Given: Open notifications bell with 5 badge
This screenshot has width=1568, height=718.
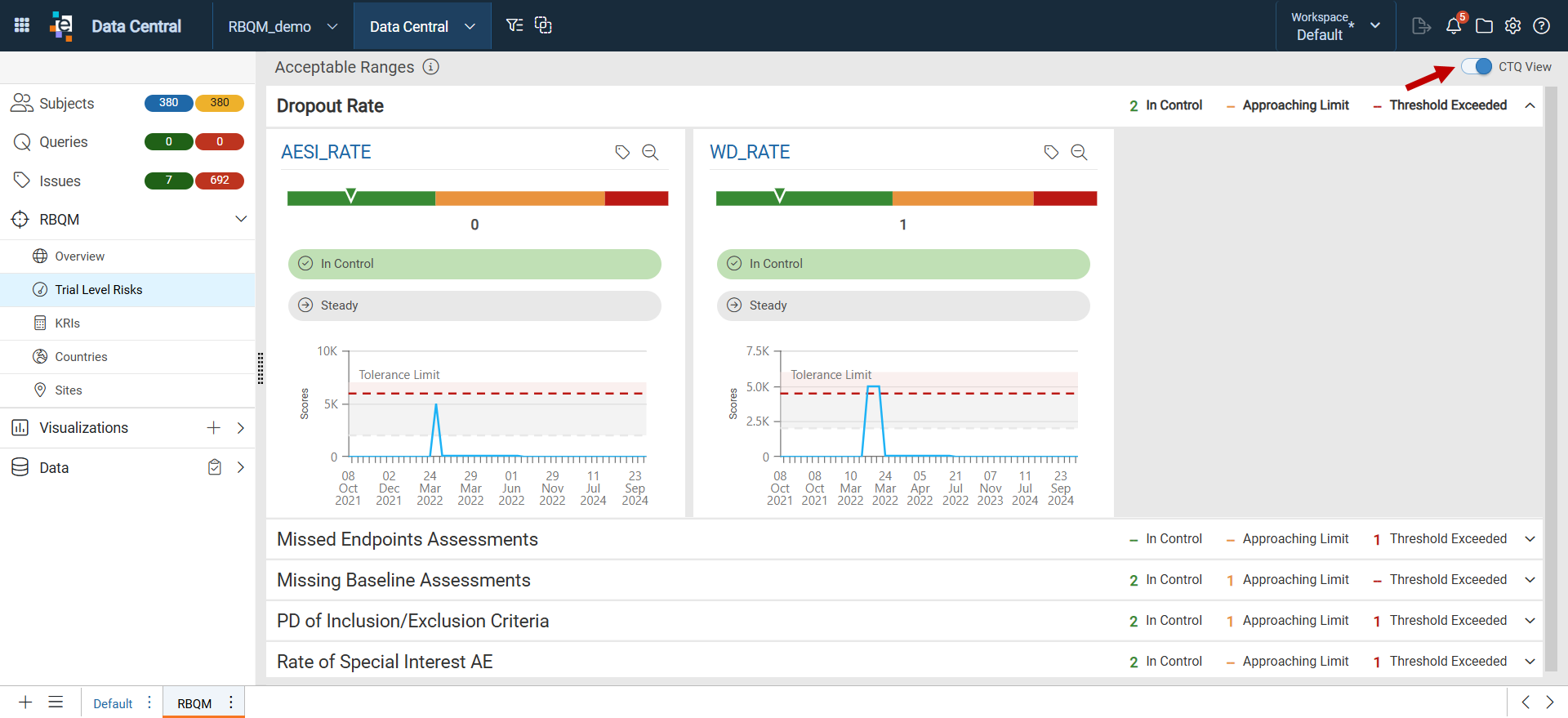Looking at the screenshot, I should click(1454, 25).
